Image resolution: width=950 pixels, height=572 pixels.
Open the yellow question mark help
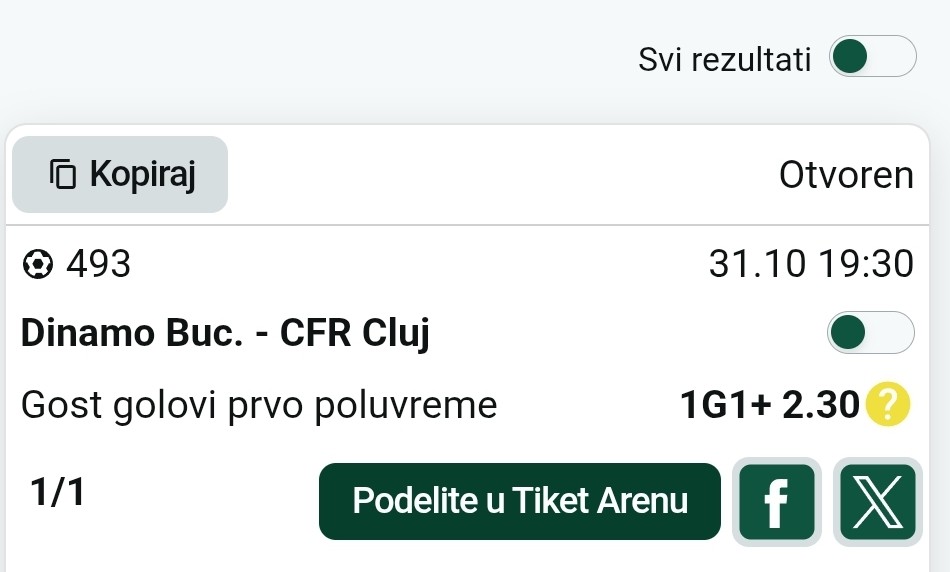click(887, 405)
